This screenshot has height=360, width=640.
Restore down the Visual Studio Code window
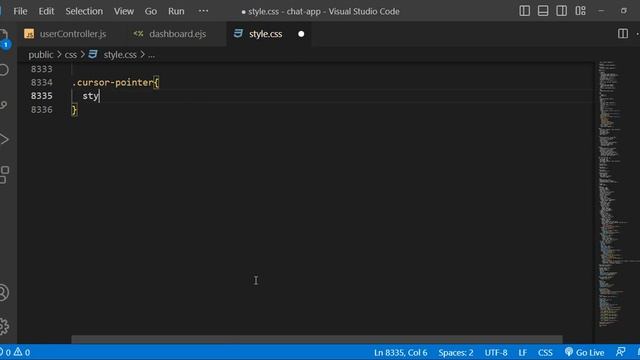point(624,11)
